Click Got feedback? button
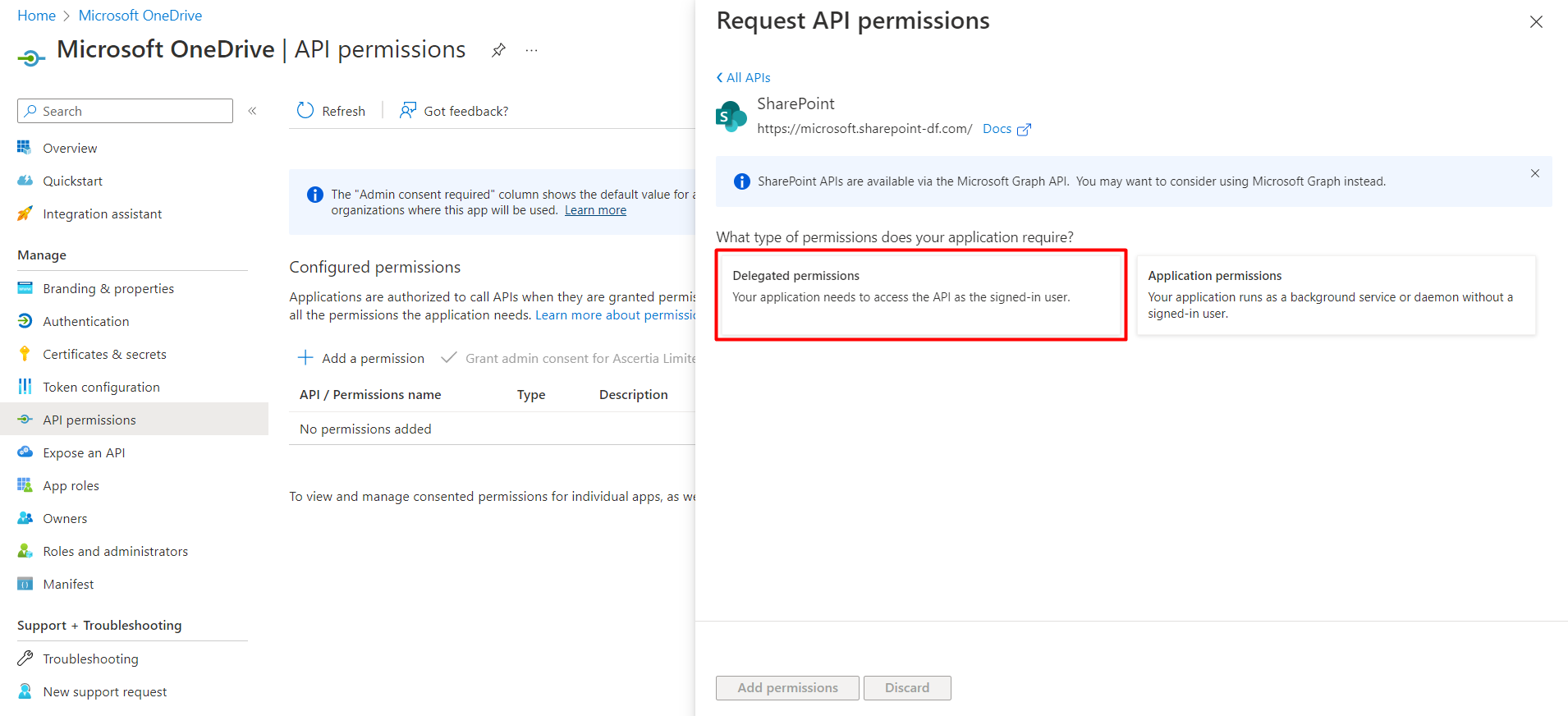The width and height of the screenshot is (1568, 716). pyautogui.click(x=454, y=111)
